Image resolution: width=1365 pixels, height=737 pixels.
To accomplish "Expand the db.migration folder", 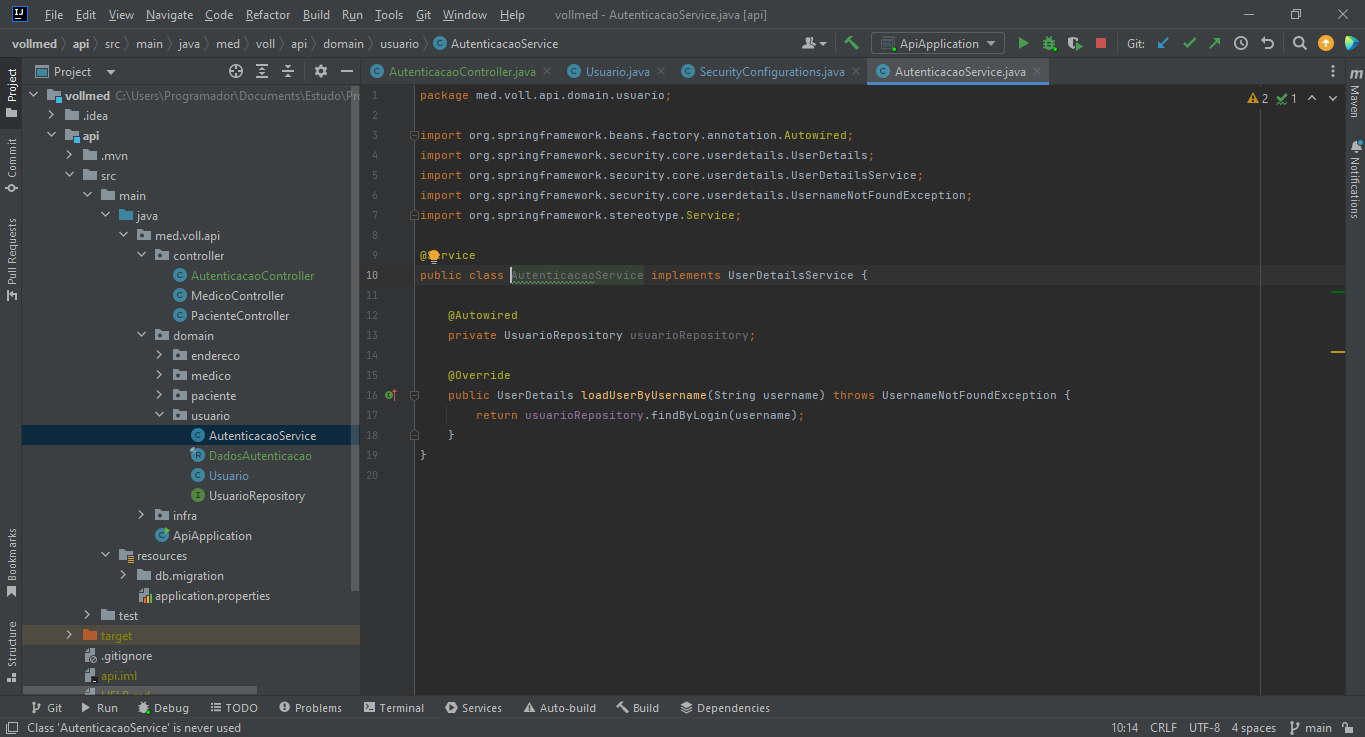I will pyautogui.click(x=123, y=576).
